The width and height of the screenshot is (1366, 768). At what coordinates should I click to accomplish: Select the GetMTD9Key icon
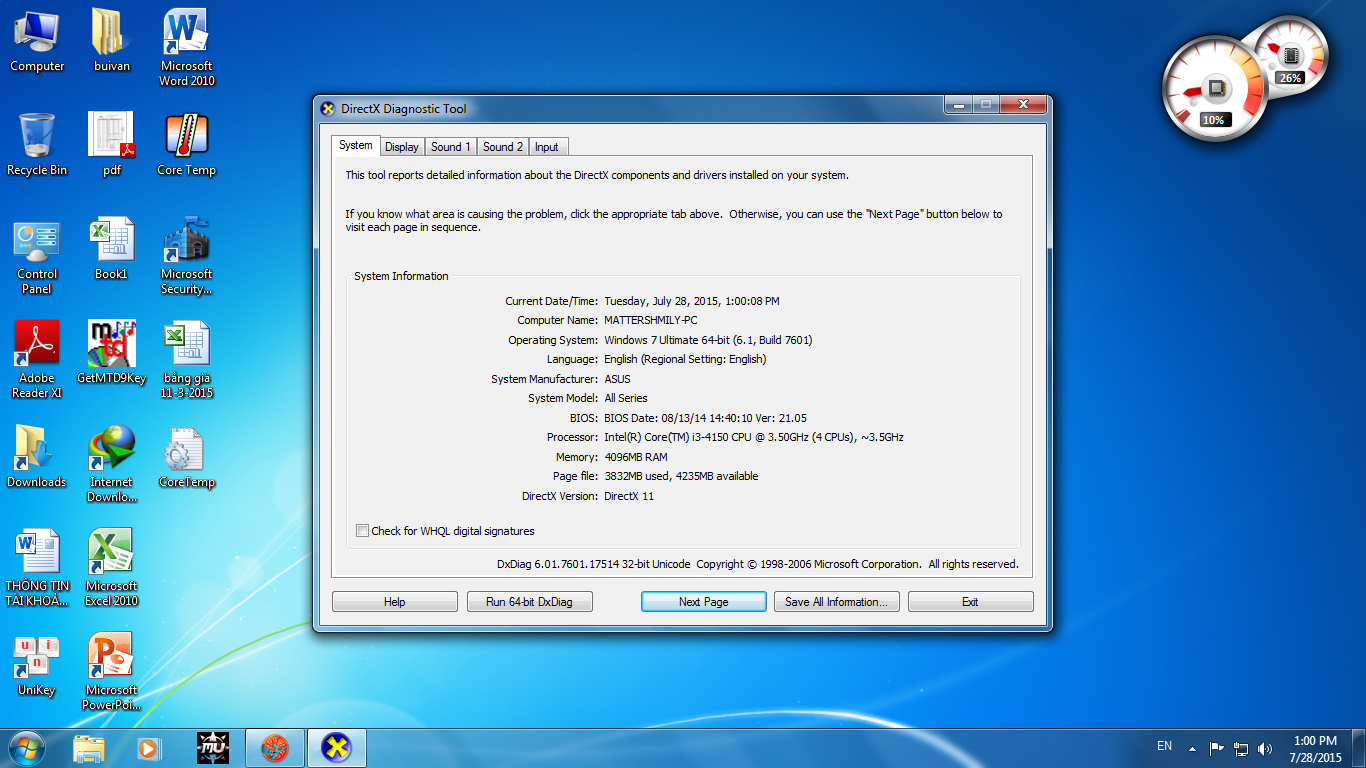[x=111, y=352]
